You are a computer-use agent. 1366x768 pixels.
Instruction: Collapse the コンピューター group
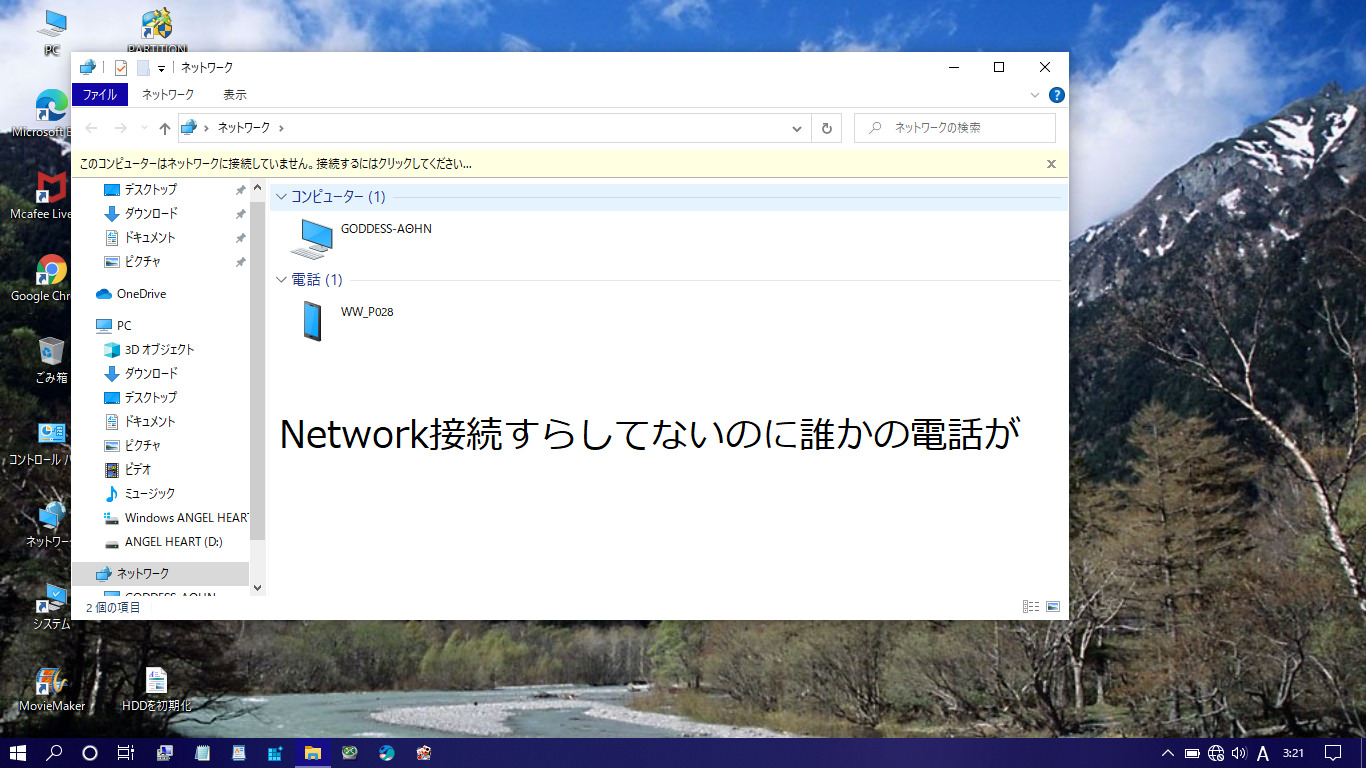[x=281, y=197]
